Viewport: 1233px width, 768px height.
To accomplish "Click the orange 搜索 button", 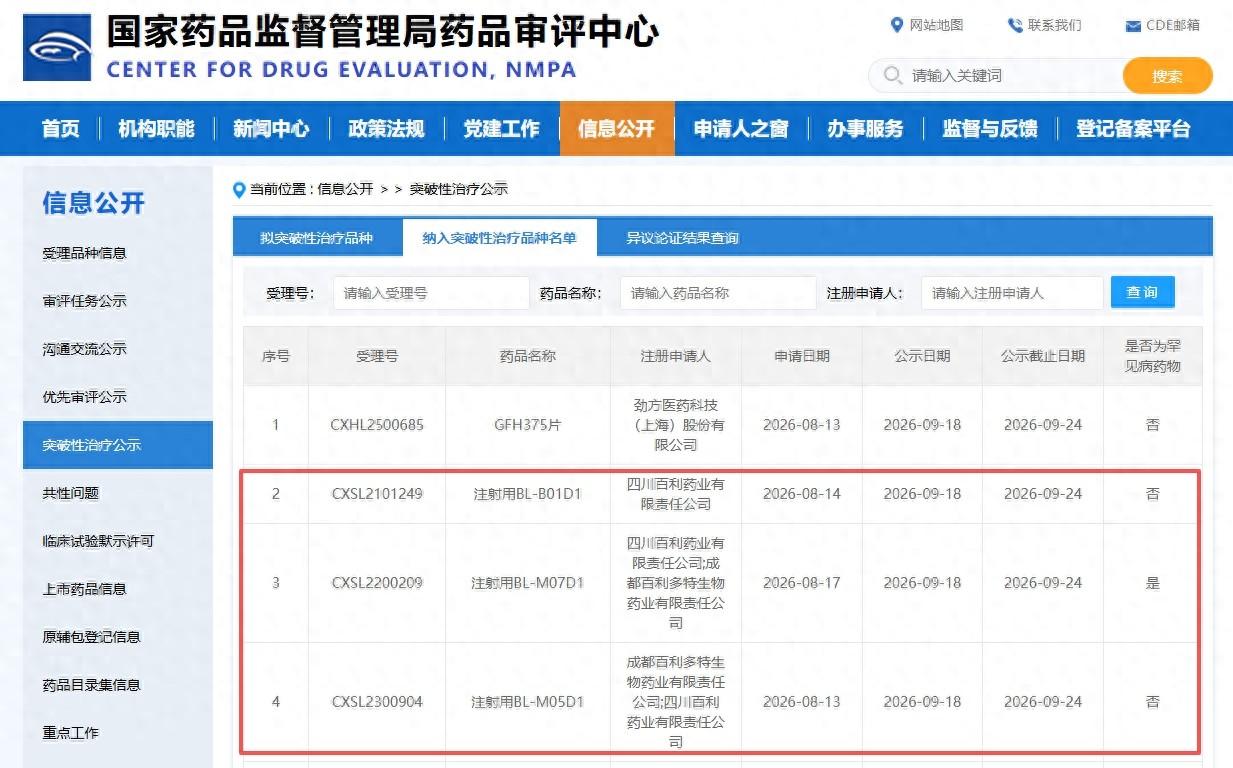I will pos(1167,76).
